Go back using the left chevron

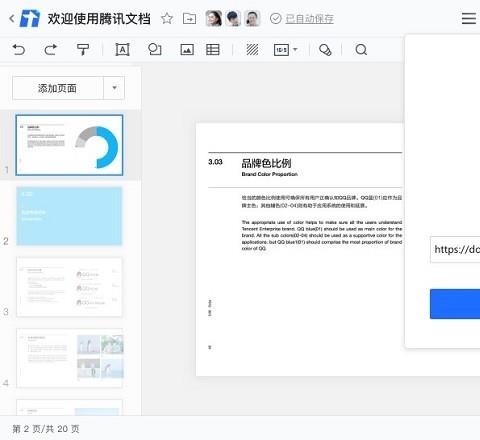12,18
